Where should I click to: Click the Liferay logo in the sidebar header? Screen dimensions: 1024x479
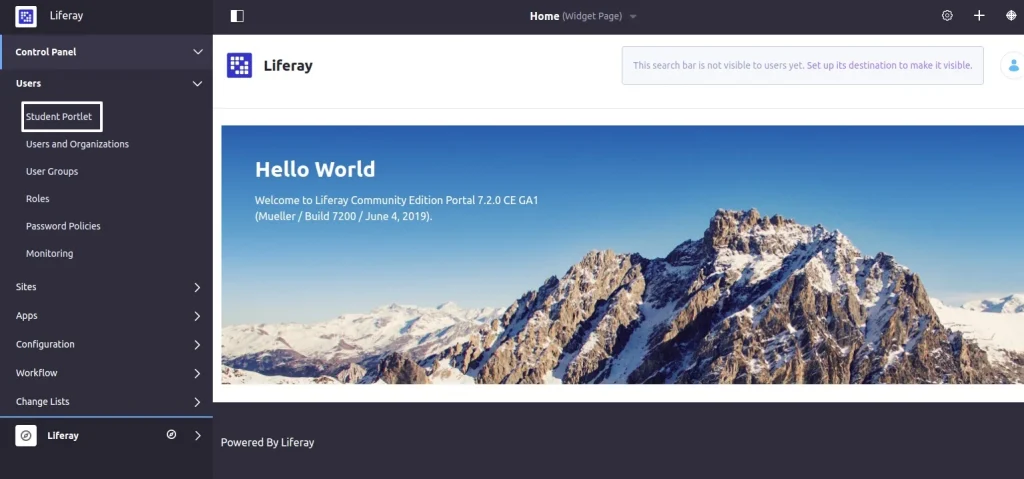point(25,16)
